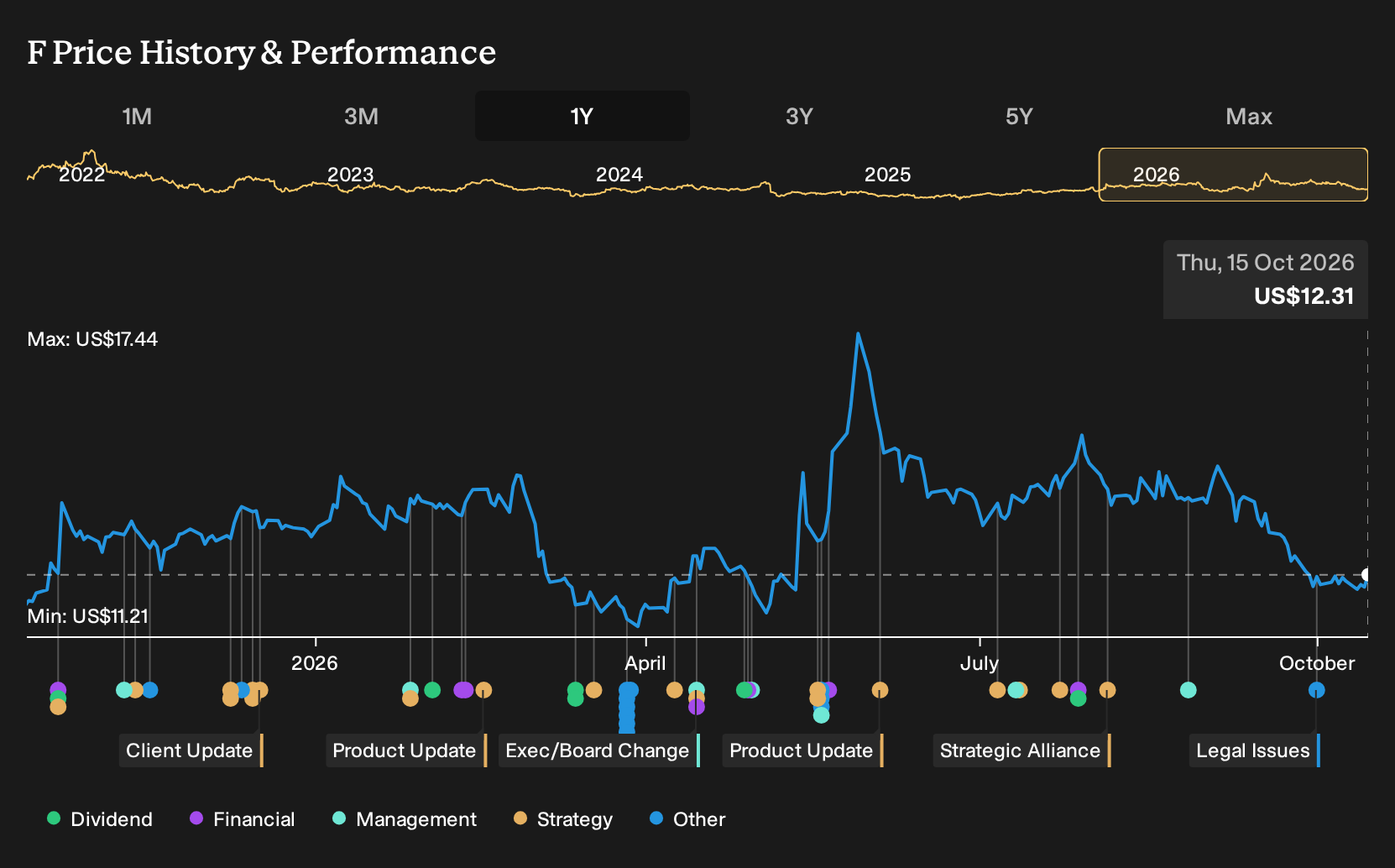
Task: Show Max price history range
Action: pyautogui.click(x=1249, y=117)
